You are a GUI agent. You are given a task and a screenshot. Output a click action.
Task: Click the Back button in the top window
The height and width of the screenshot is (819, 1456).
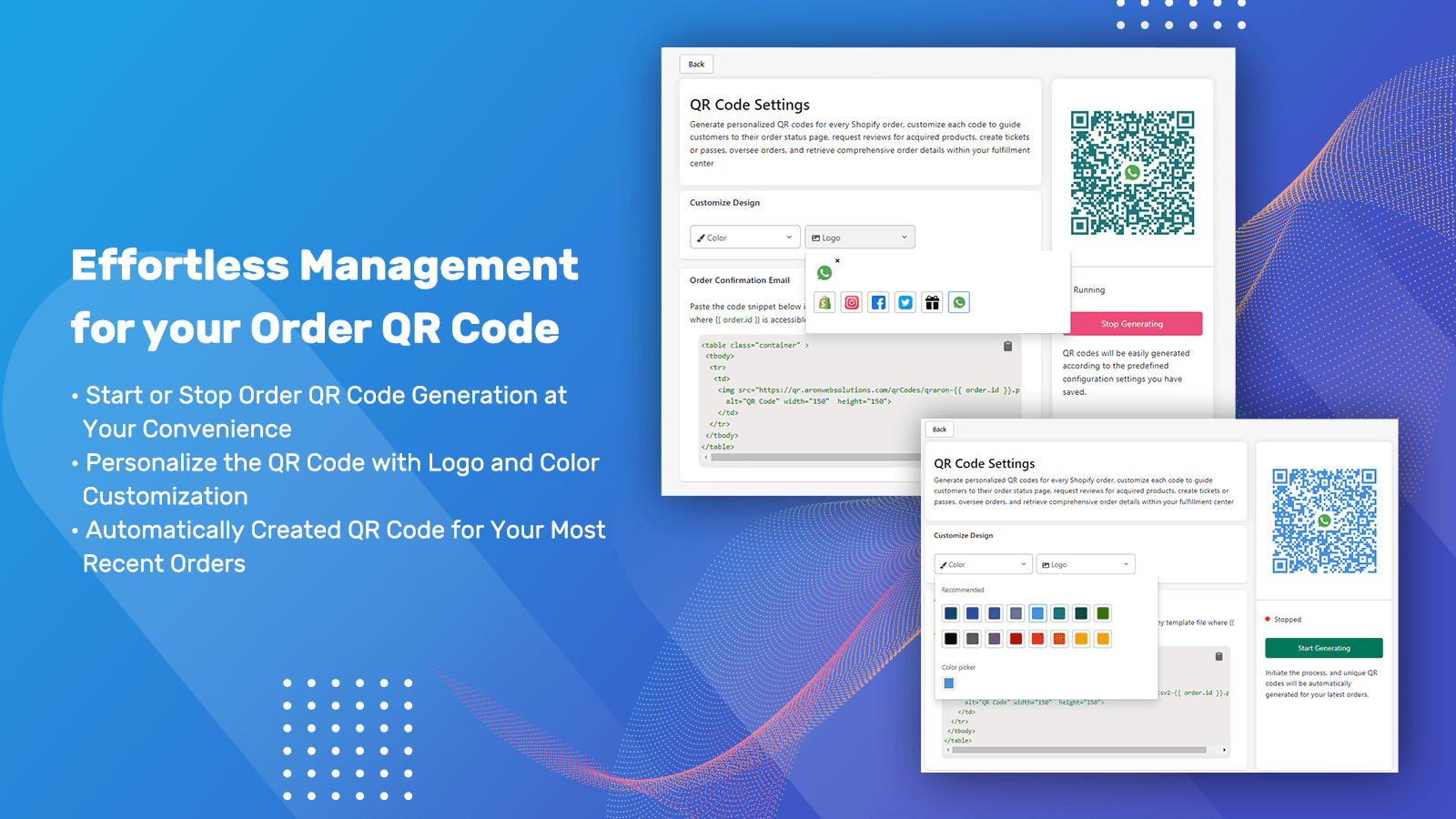[696, 64]
